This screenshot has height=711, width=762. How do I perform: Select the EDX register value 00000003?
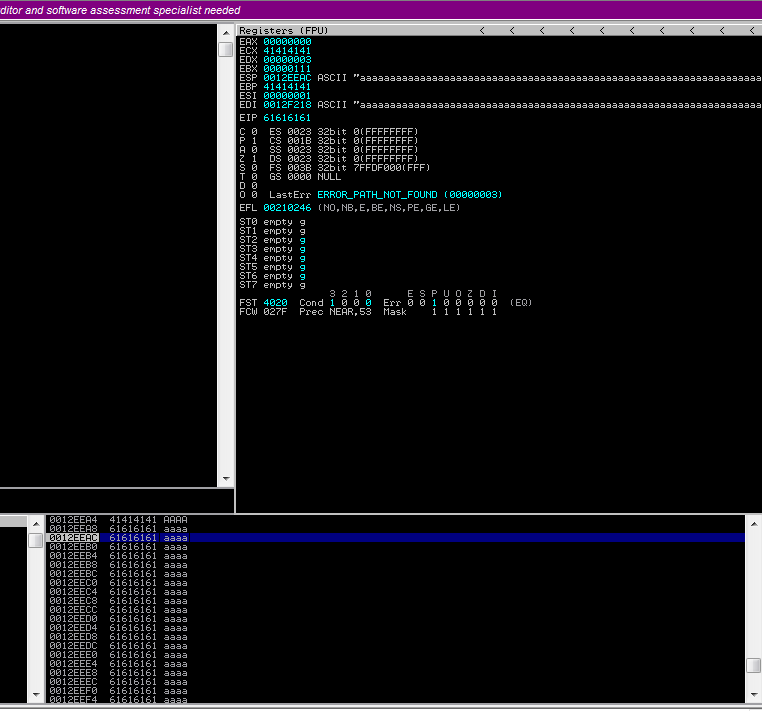point(287,60)
